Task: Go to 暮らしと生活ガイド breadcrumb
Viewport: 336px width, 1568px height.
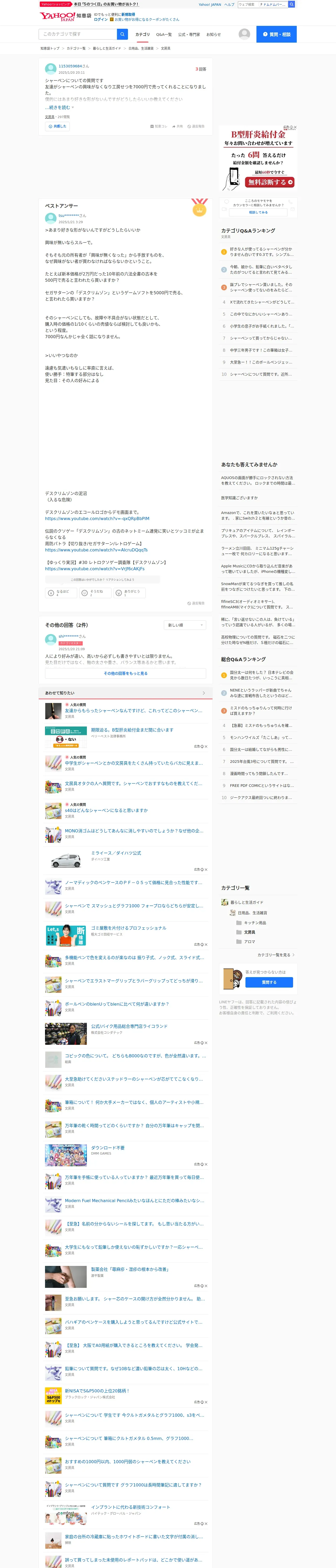Action: (x=107, y=48)
